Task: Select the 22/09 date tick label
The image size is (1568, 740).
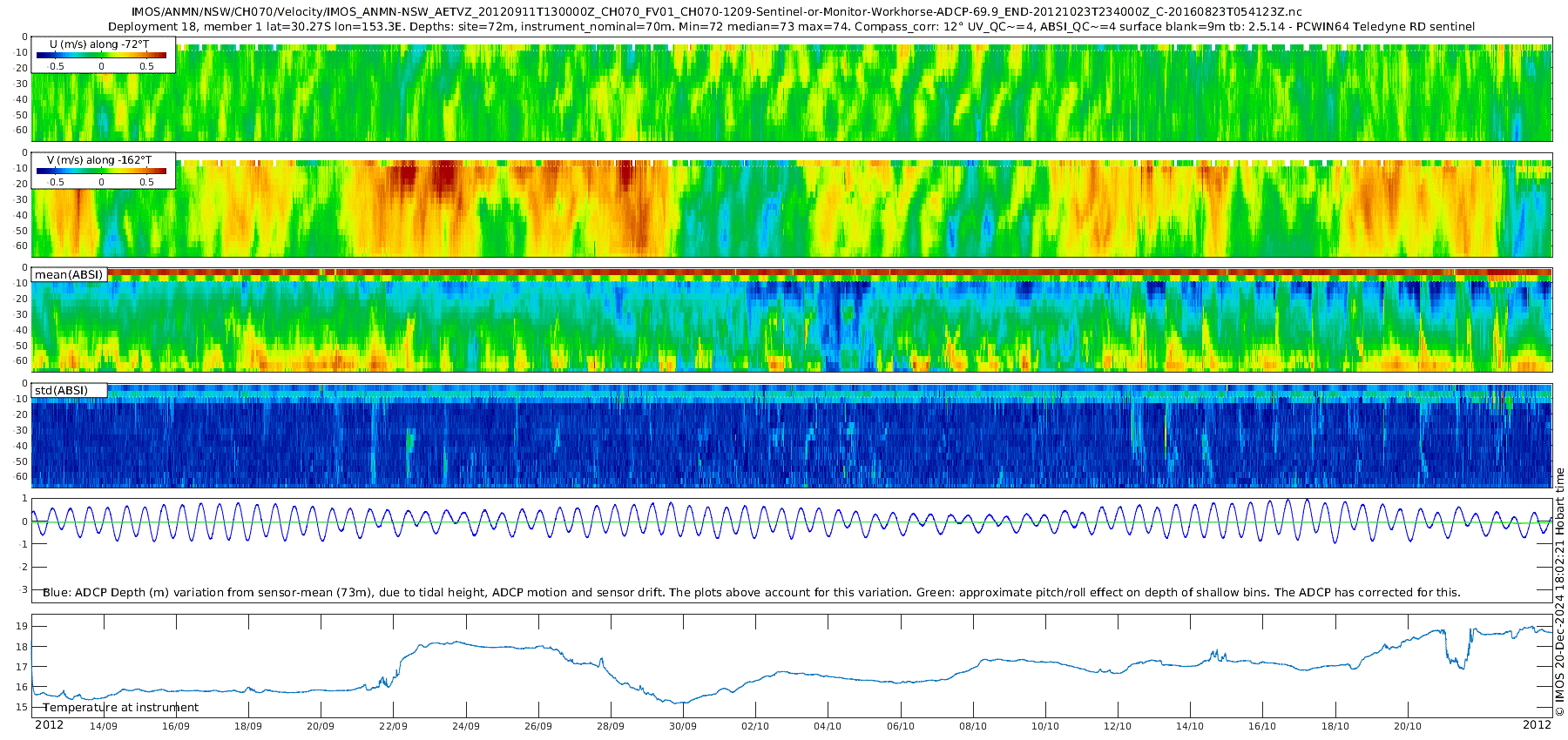Action: click(x=393, y=726)
